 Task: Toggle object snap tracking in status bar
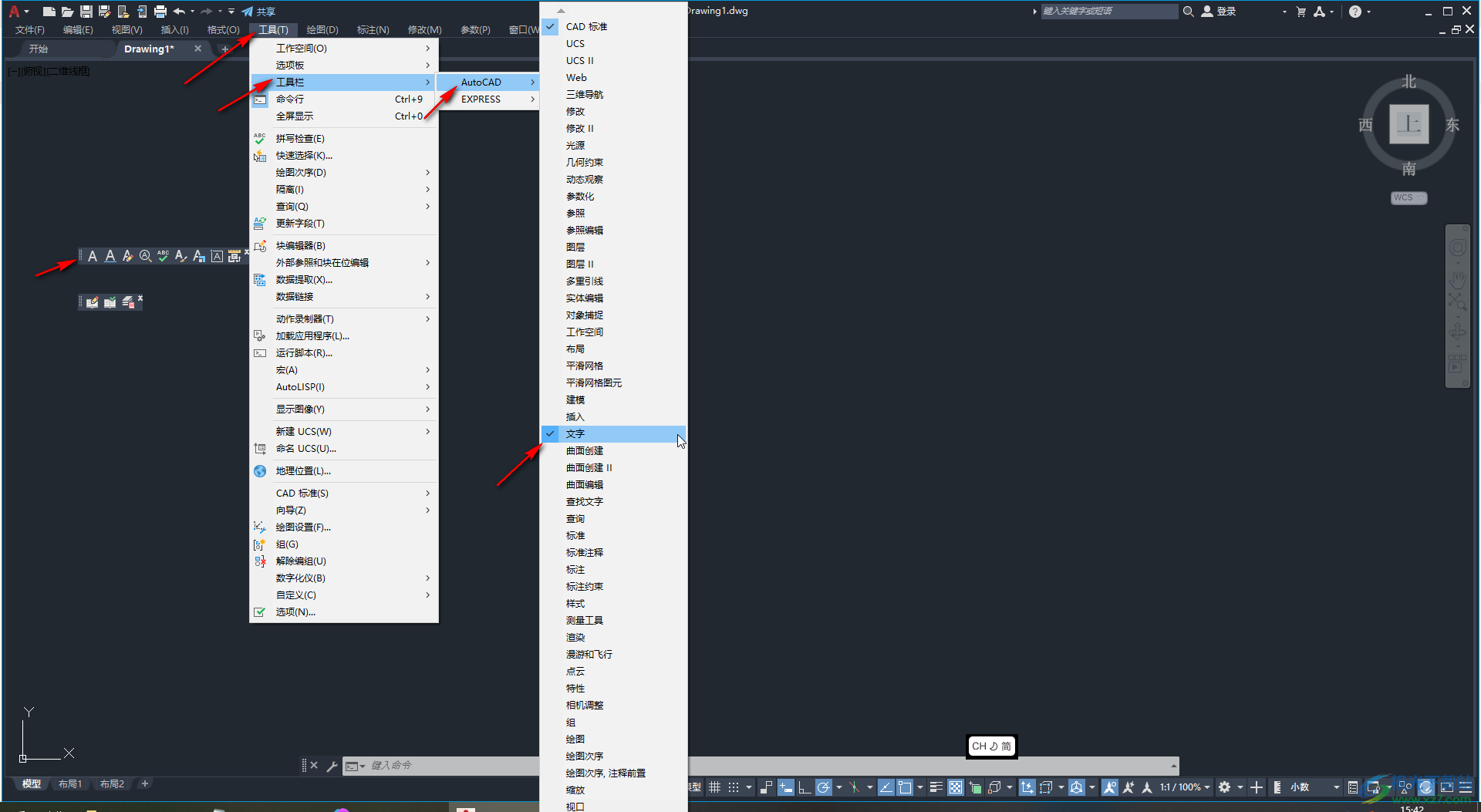(x=886, y=787)
